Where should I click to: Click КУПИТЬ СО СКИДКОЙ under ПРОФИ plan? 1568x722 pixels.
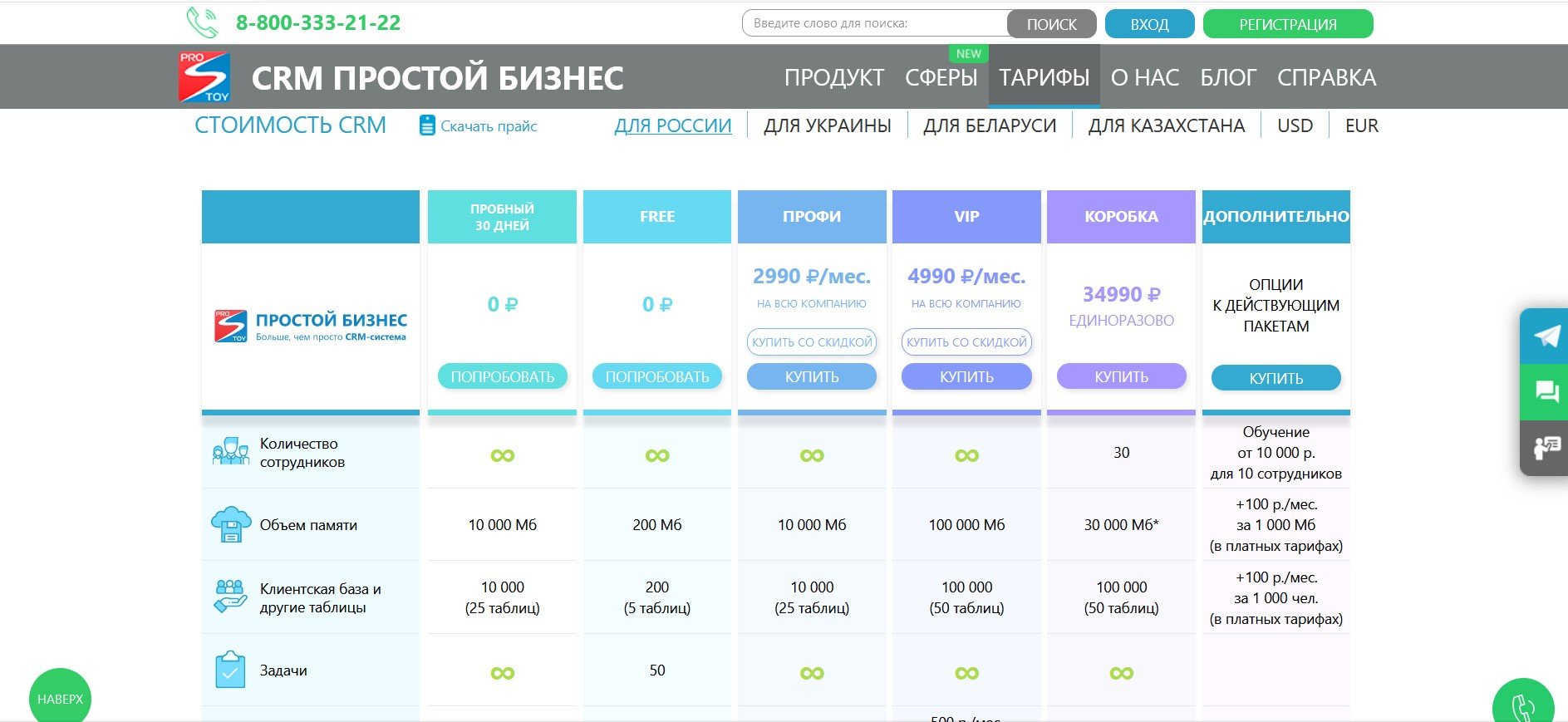click(x=812, y=342)
